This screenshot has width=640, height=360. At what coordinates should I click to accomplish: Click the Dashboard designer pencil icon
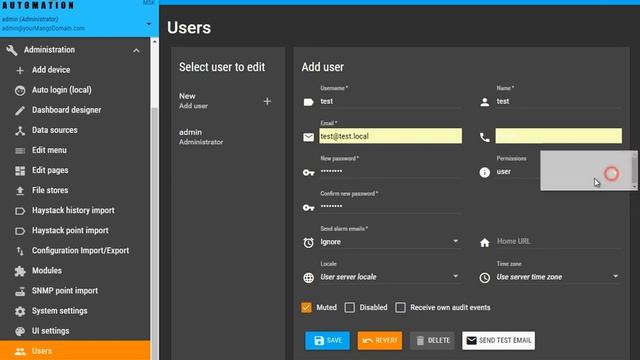pyautogui.click(x=20, y=110)
